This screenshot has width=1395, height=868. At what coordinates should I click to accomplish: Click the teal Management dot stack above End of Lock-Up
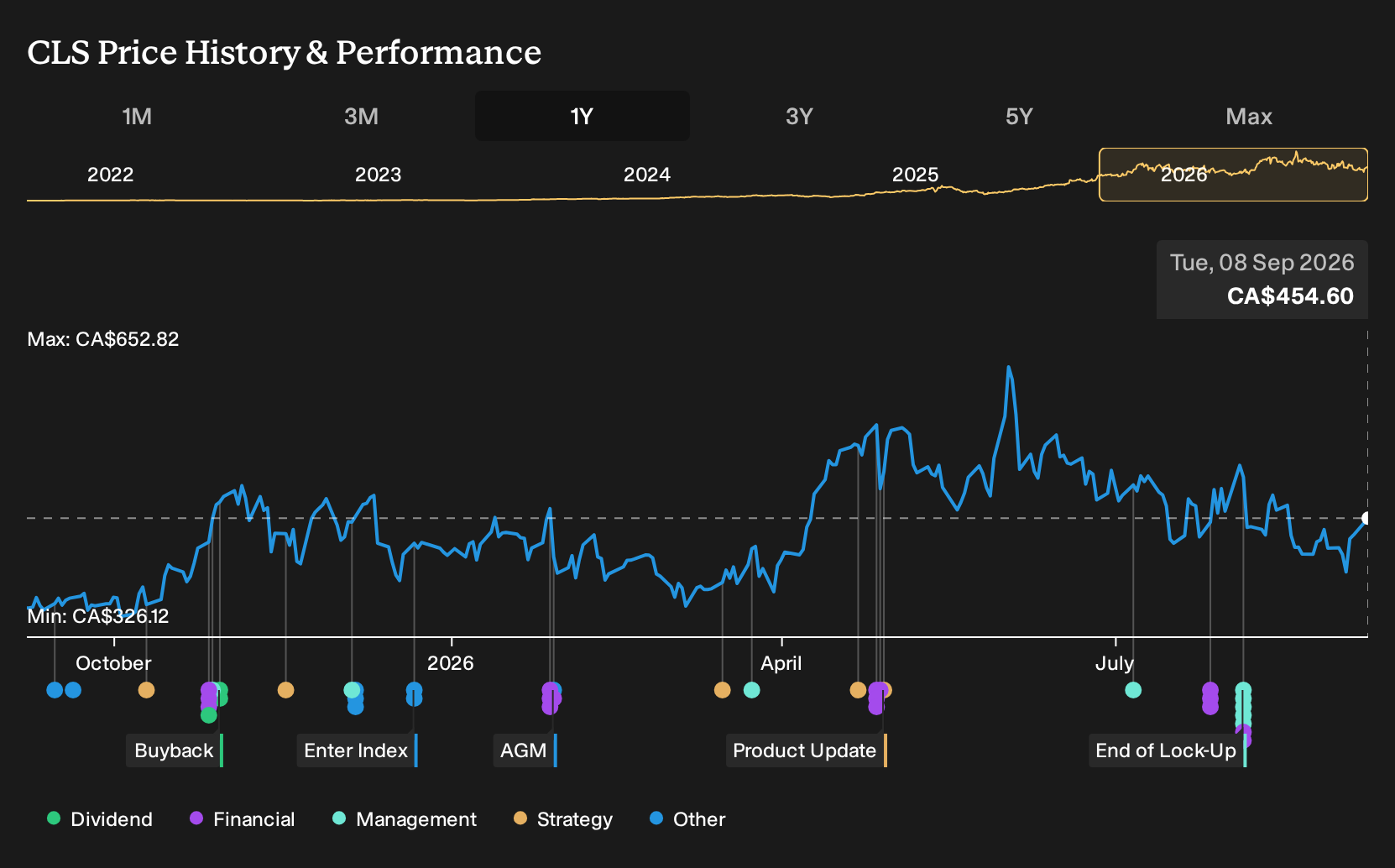click(1243, 705)
